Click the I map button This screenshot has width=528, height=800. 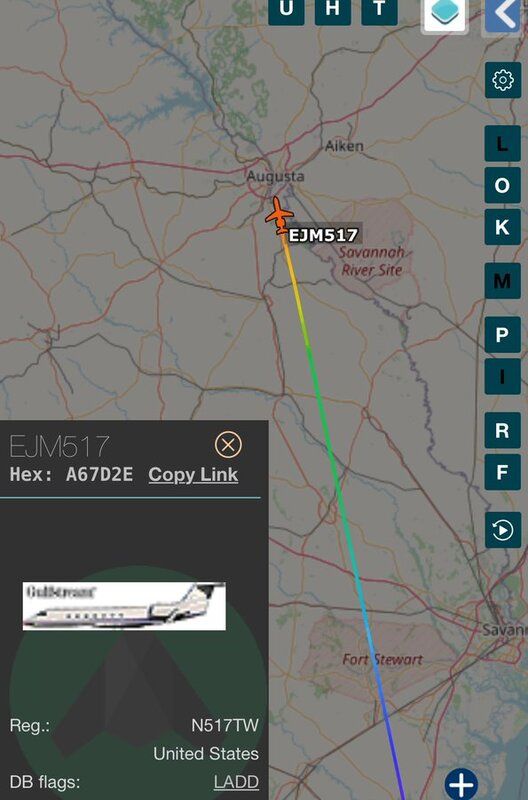pos(502,377)
